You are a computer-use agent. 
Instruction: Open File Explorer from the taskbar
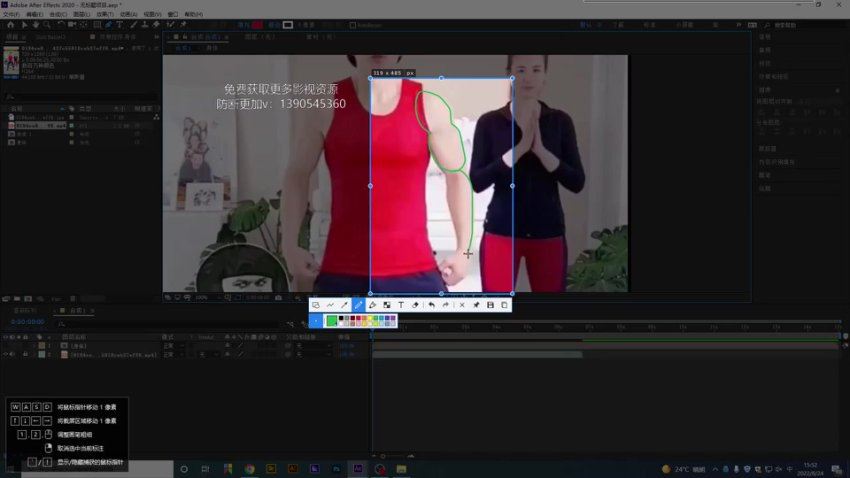point(401,469)
